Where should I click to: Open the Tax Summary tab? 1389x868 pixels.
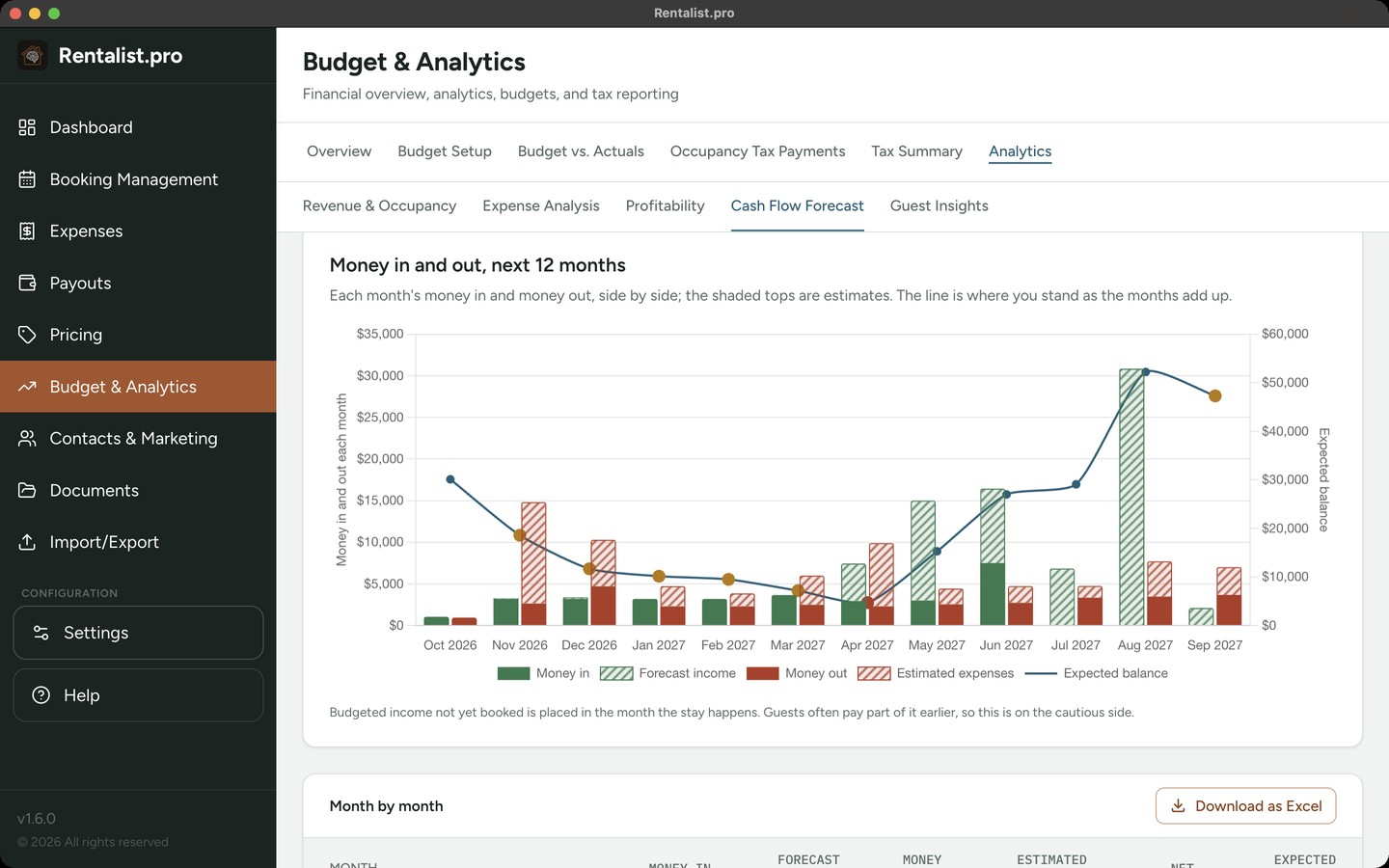coord(916,151)
